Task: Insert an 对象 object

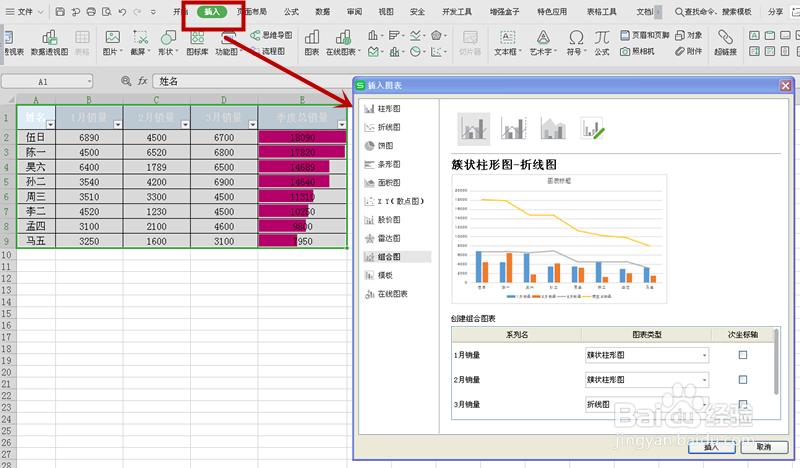Action: pos(689,35)
